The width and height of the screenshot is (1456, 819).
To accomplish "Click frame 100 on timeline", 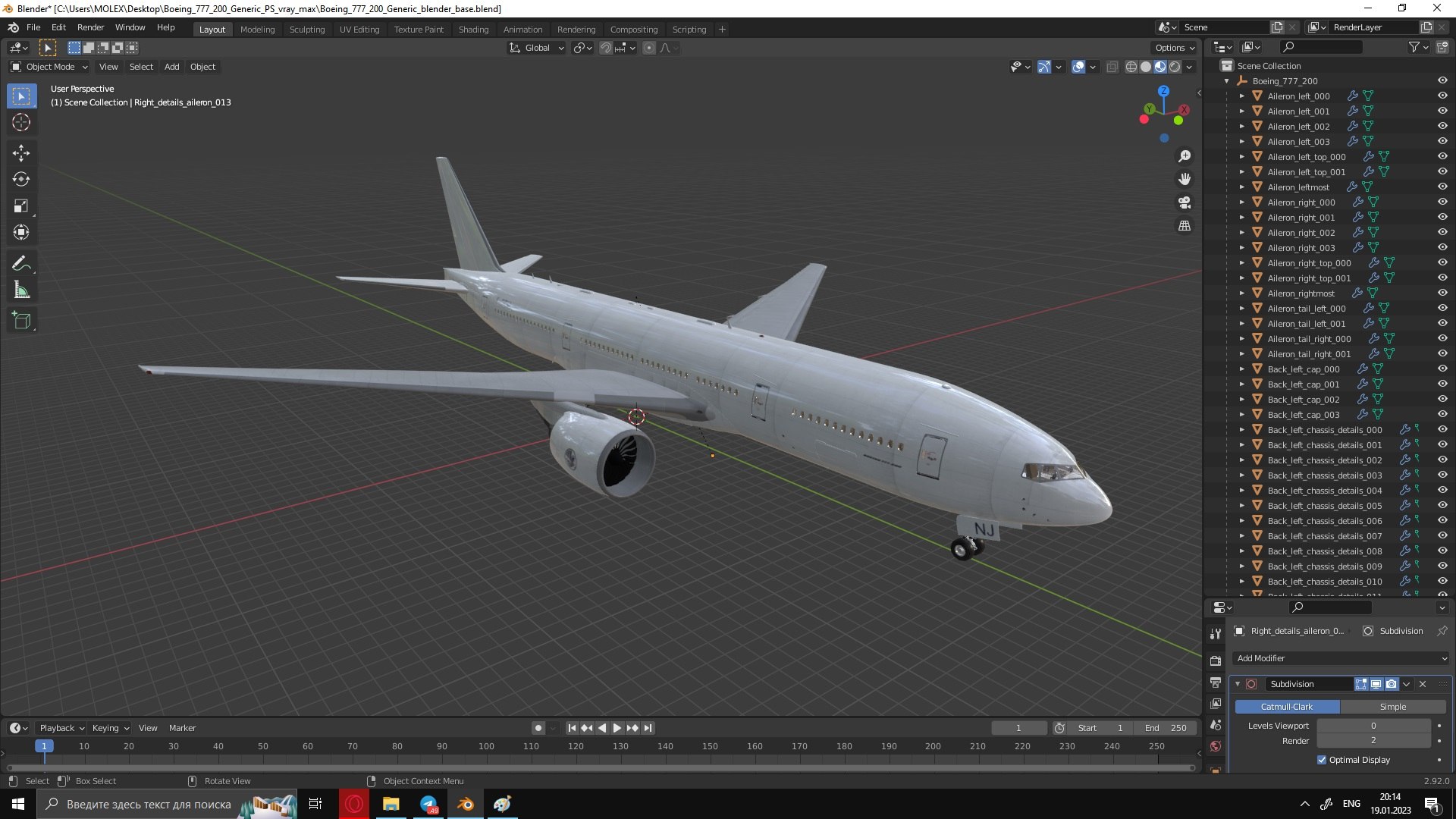I will [x=486, y=747].
